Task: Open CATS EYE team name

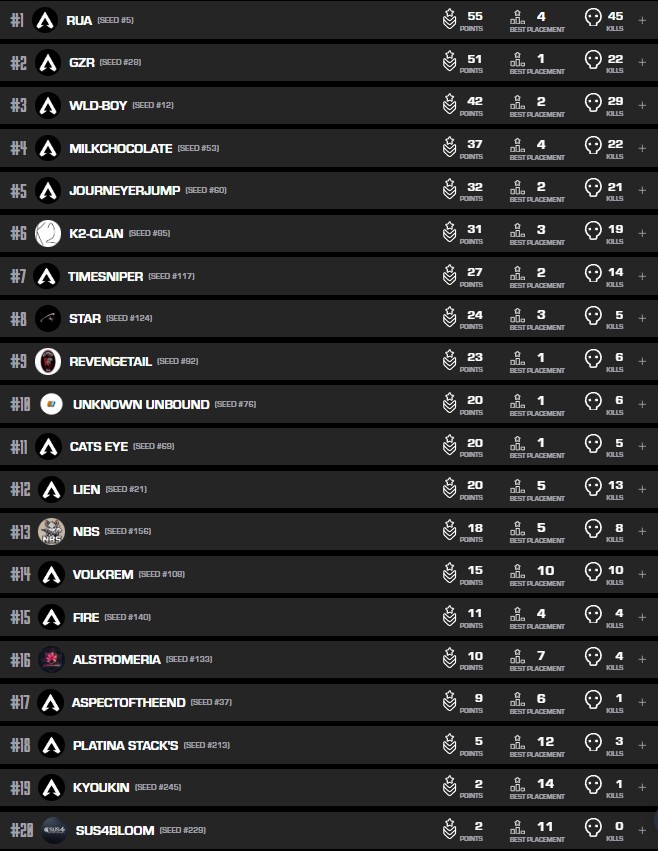Action: tap(99, 446)
